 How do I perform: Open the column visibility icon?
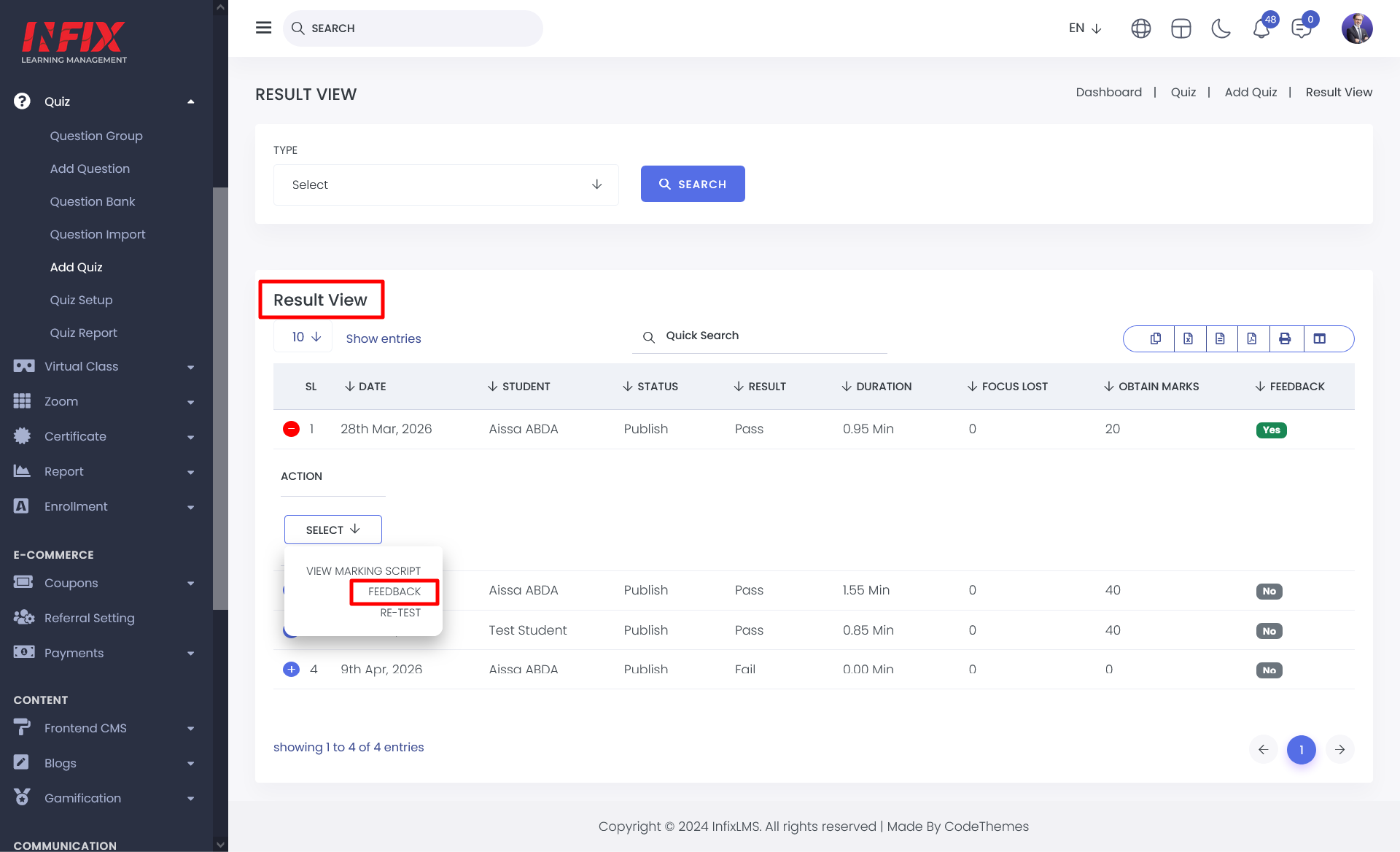coord(1319,338)
